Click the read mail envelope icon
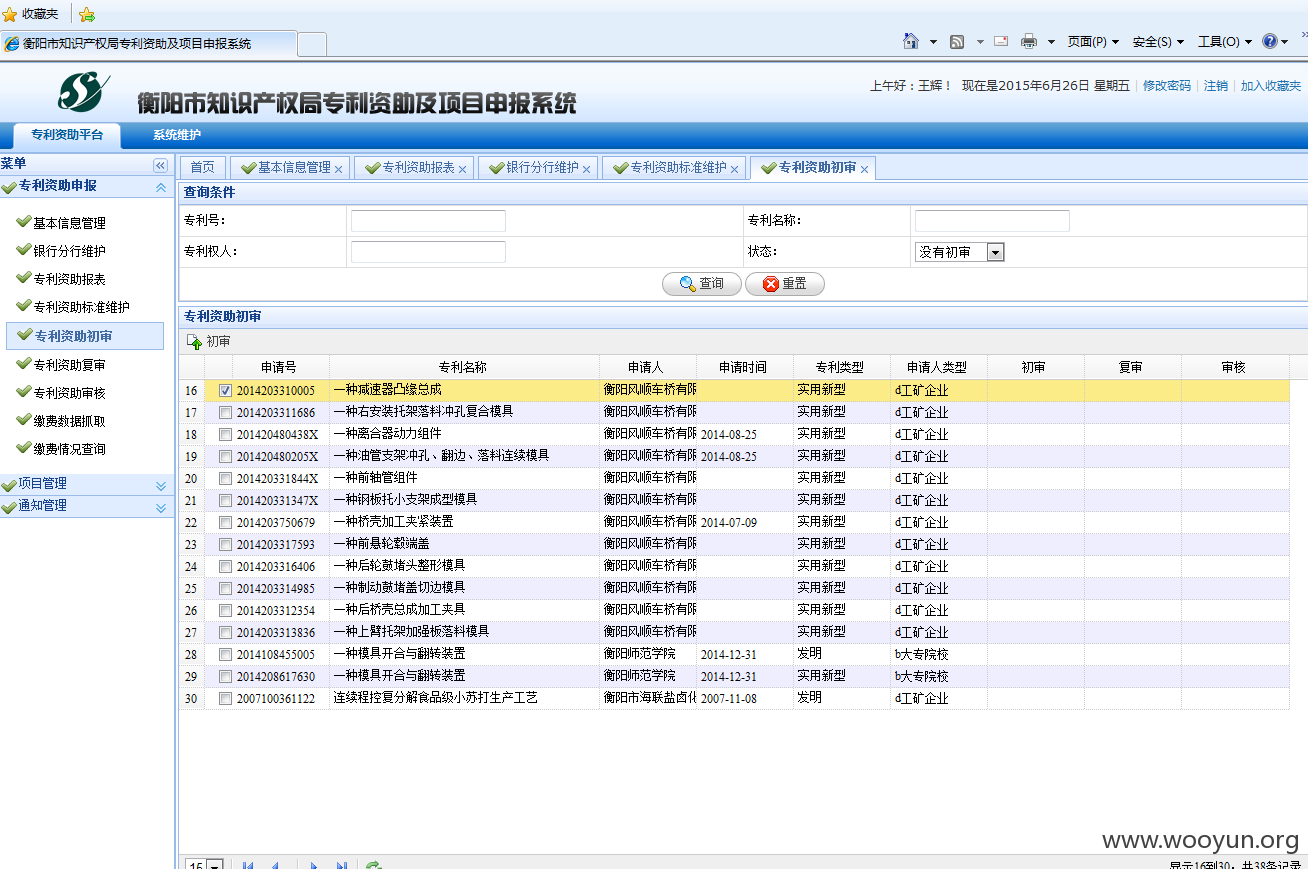This screenshot has width=1308, height=869. coord(1001,41)
